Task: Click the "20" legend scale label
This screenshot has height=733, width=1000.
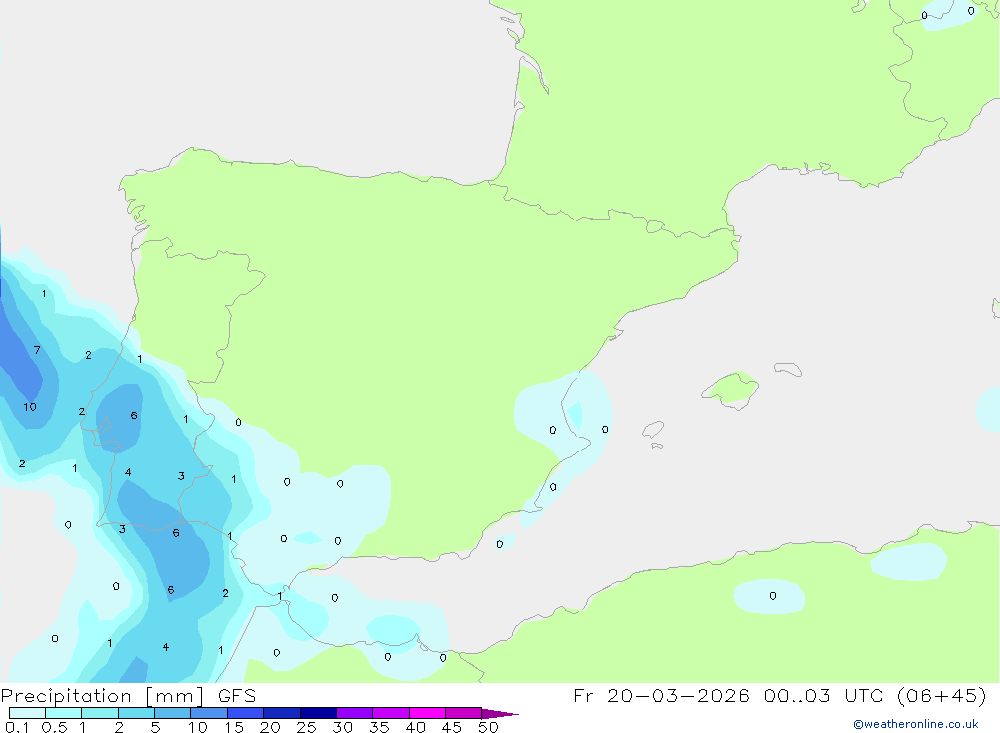Action: click(270, 727)
